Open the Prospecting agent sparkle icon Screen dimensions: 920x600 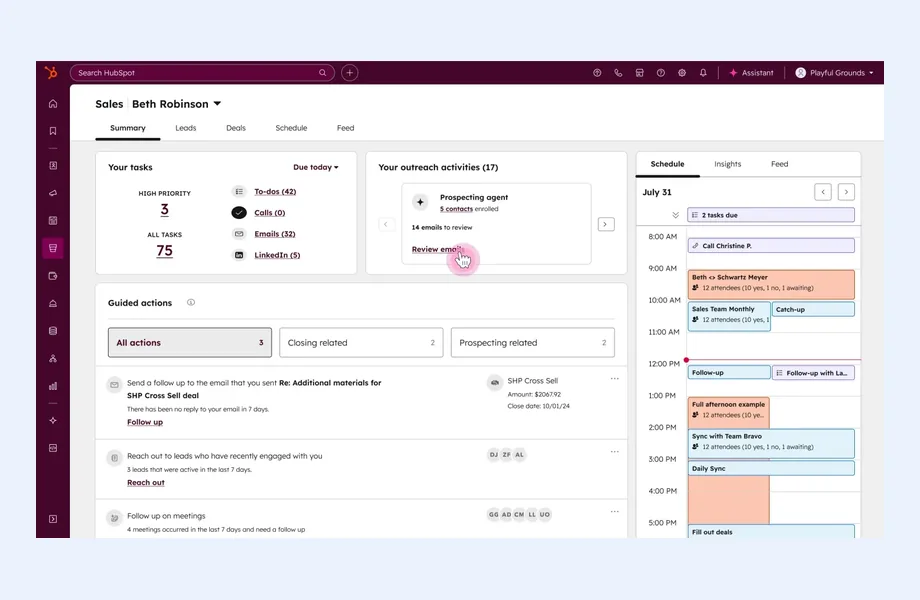point(420,202)
